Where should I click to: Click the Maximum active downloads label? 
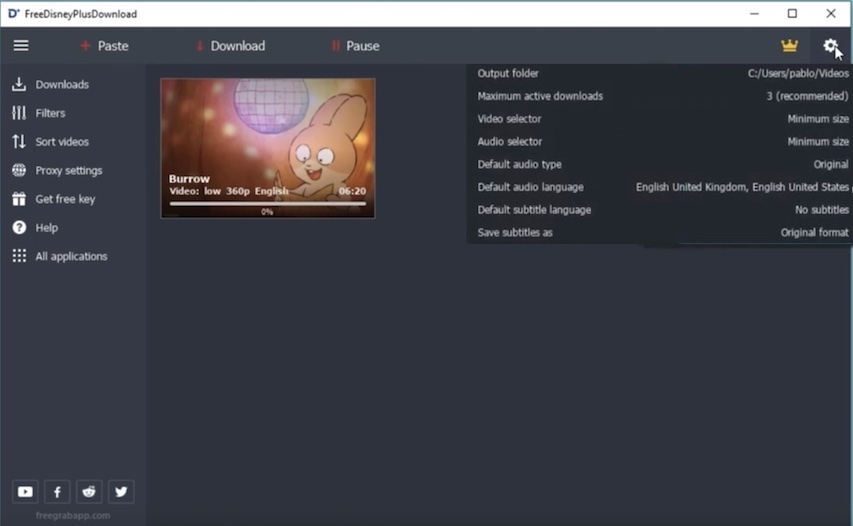tap(540, 96)
